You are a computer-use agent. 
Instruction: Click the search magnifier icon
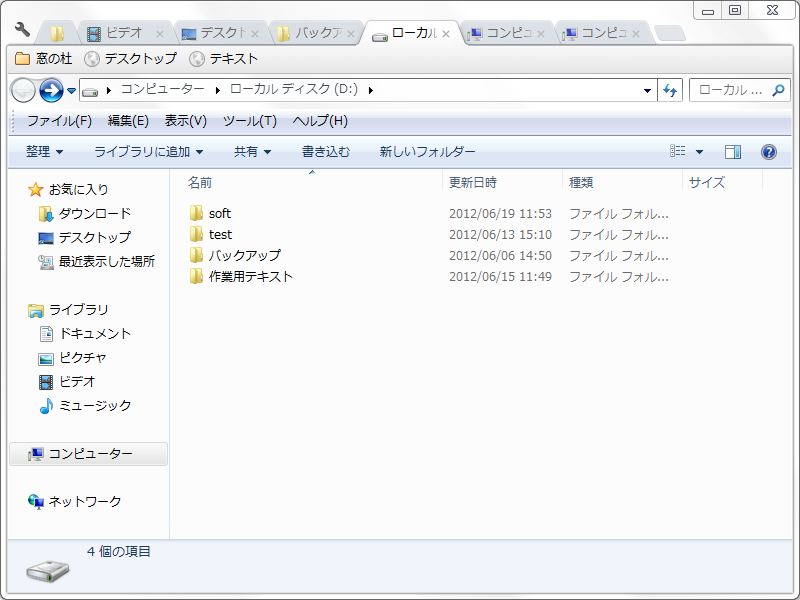point(778,91)
